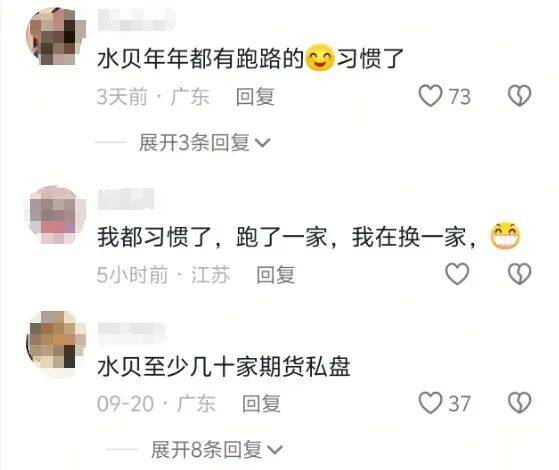This screenshot has height=470, width=559.
Task: Like the comment with 73 likes
Action: pos(430,96)
